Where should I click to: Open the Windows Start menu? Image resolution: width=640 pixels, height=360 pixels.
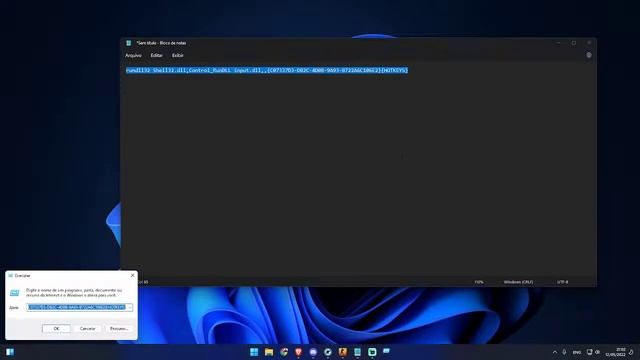click(254, 352)
